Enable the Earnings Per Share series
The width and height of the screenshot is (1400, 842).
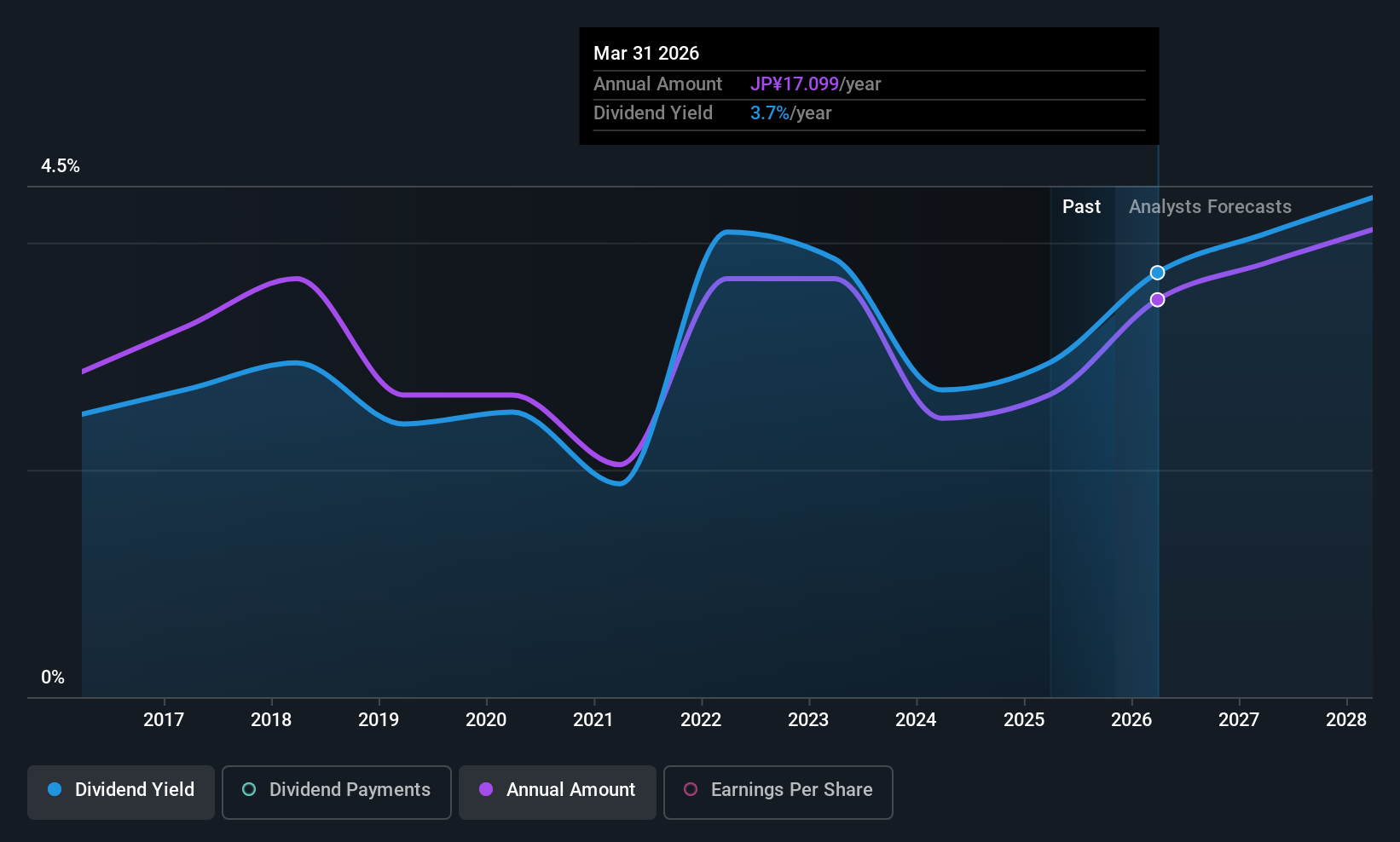(x=778, y=793)
